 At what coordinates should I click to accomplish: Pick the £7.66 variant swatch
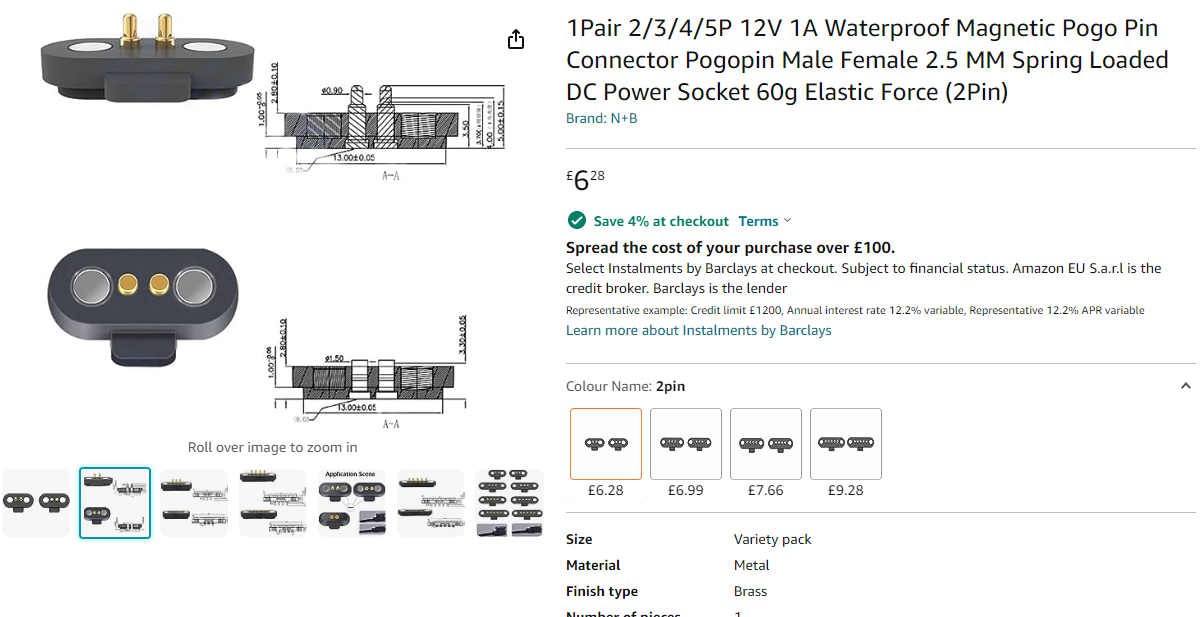[x=766, y=444]
